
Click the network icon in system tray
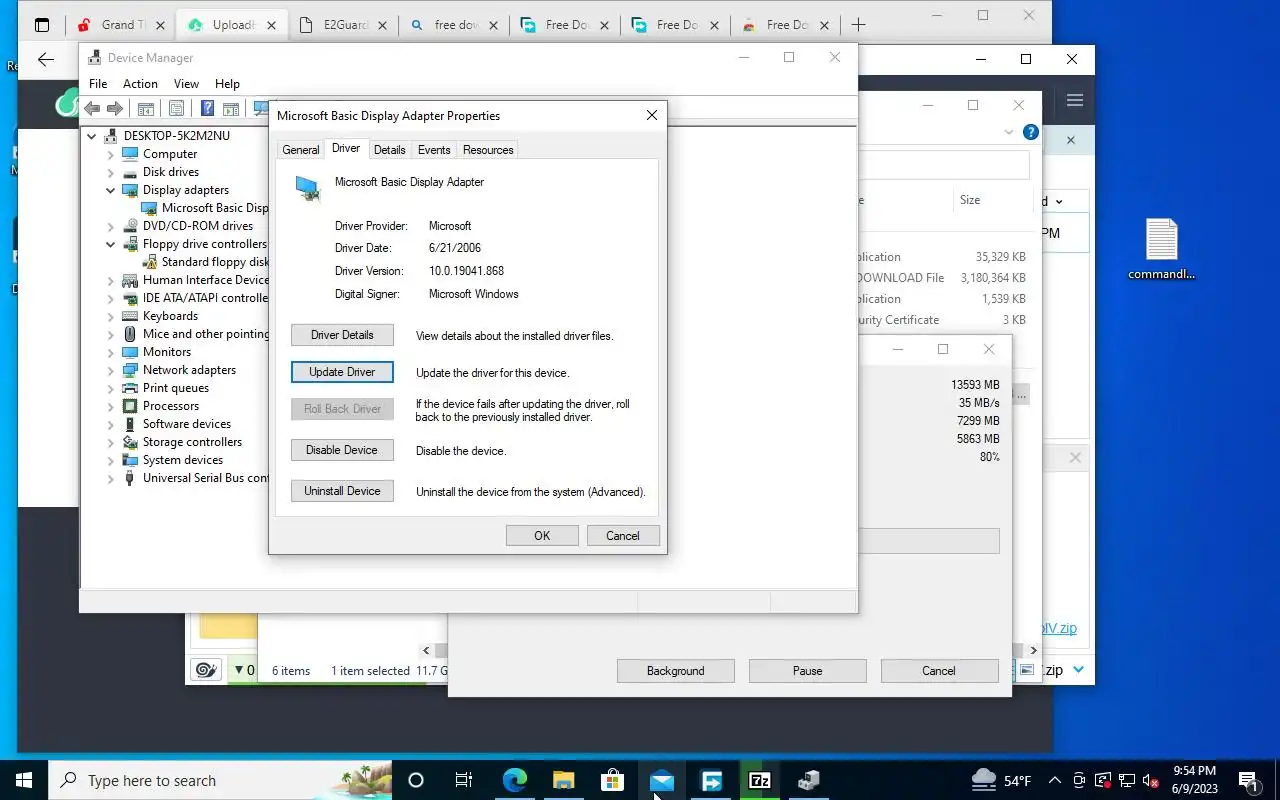tap(1127, 780)
